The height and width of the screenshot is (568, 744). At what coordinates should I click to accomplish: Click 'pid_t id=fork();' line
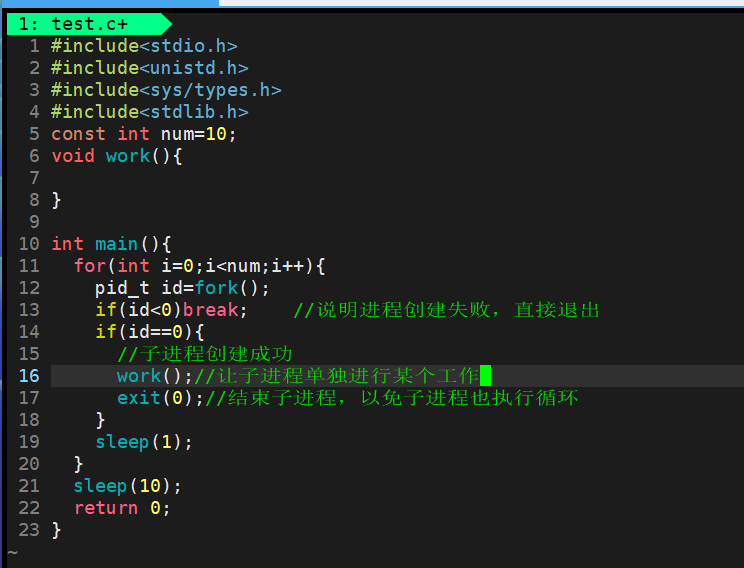(182, 288)
